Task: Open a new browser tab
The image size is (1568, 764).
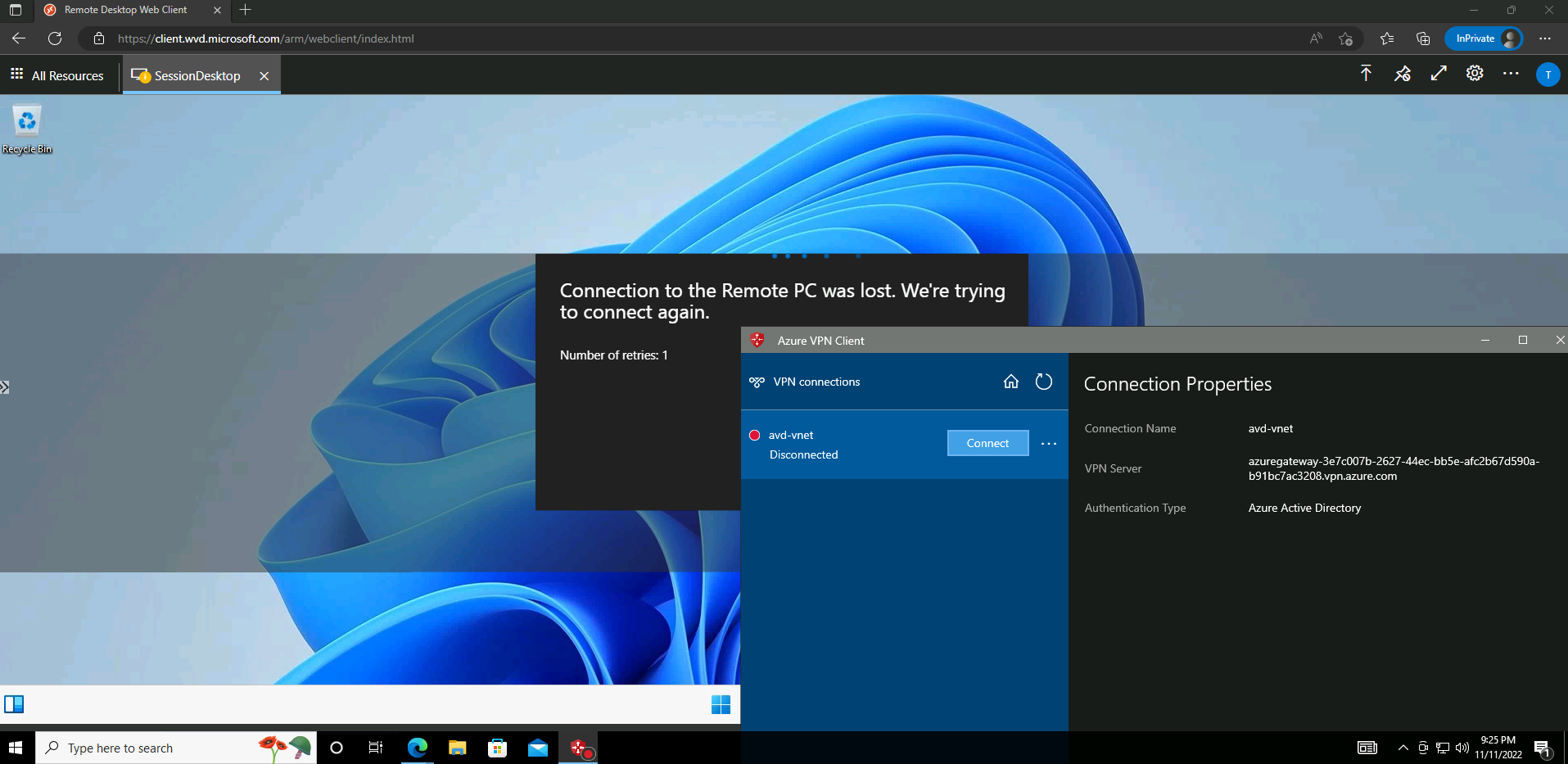Action: [245, 10]
